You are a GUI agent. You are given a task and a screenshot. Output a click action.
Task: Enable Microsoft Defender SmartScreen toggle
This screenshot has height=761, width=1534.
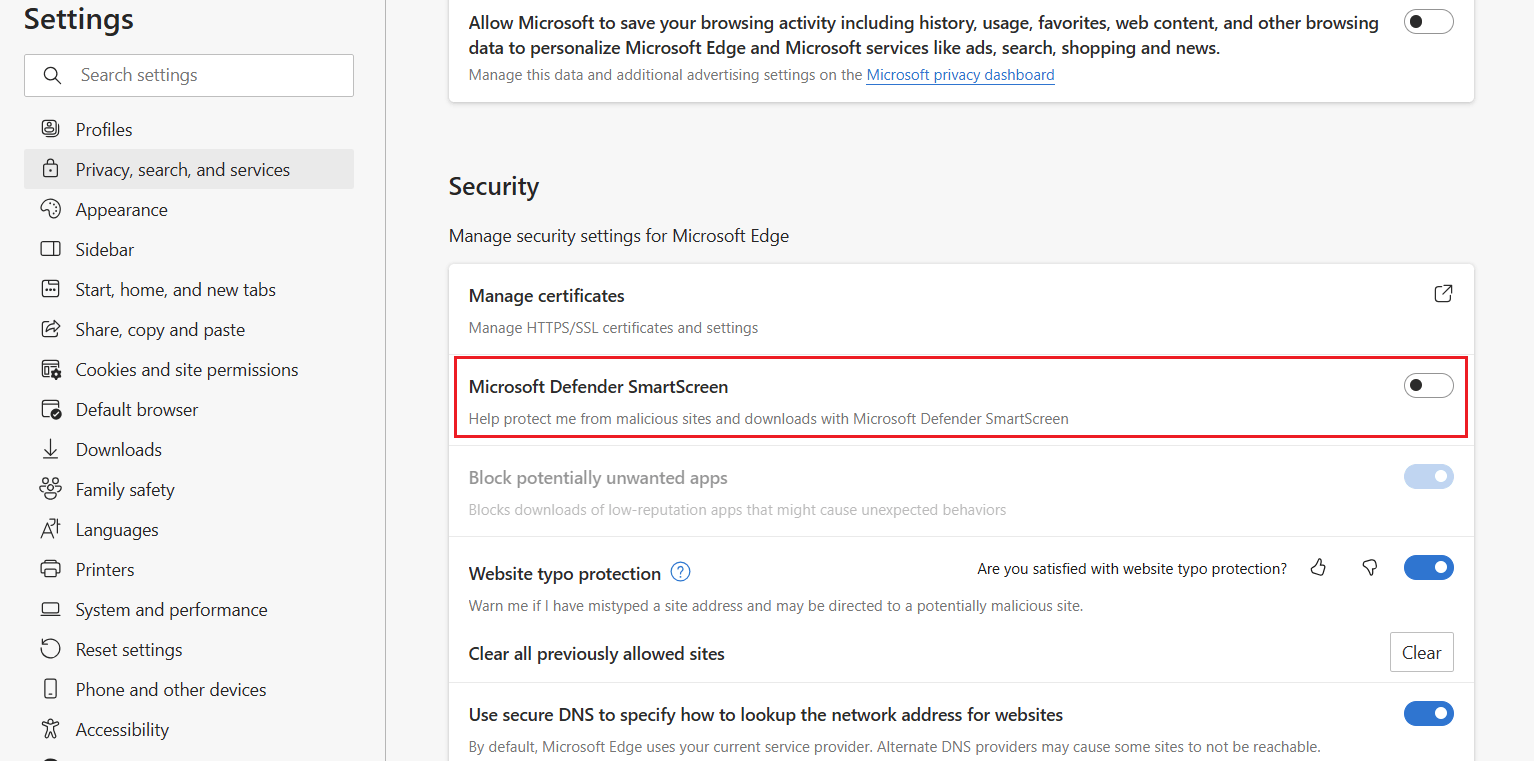[1428, 385]
